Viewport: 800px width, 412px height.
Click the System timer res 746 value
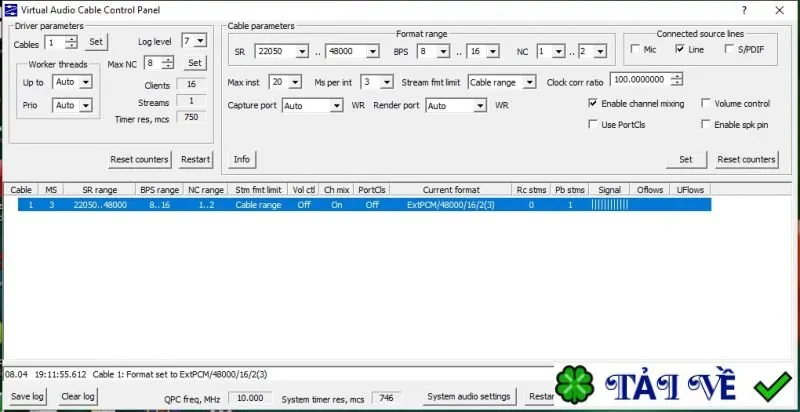(386, 398)
